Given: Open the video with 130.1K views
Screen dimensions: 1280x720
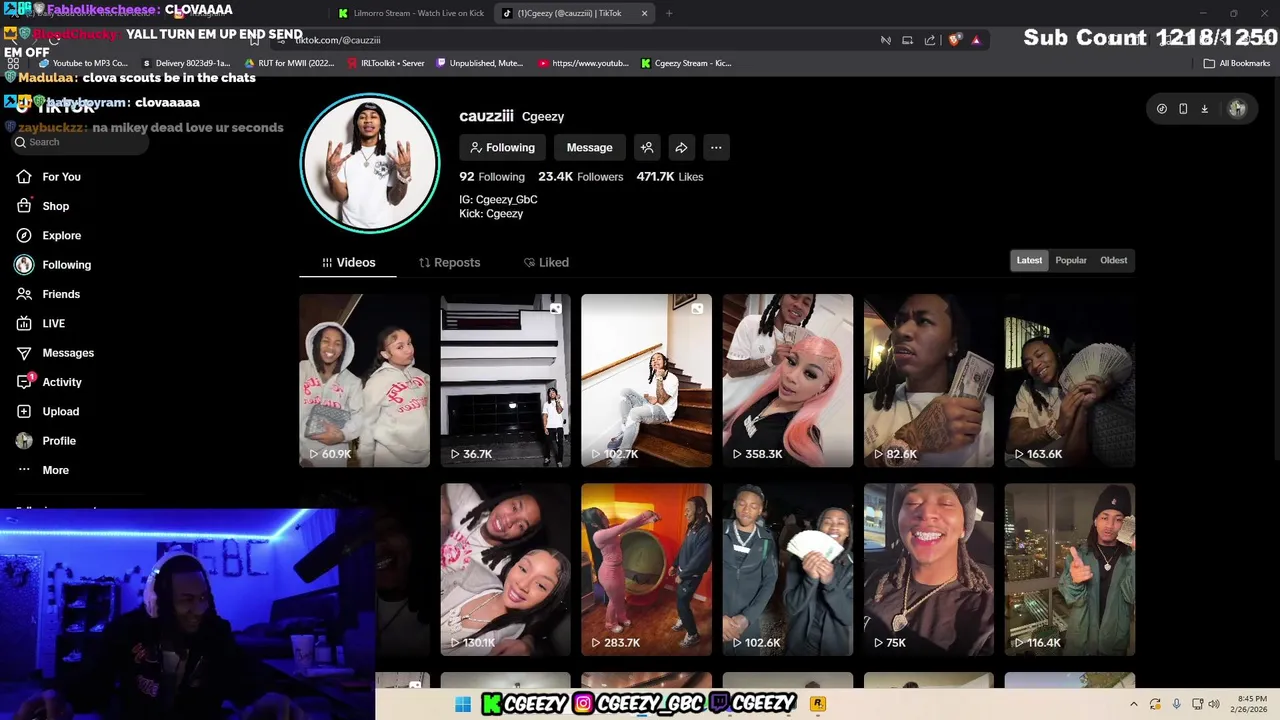Looking at the screenshot, I should [506, 570].
